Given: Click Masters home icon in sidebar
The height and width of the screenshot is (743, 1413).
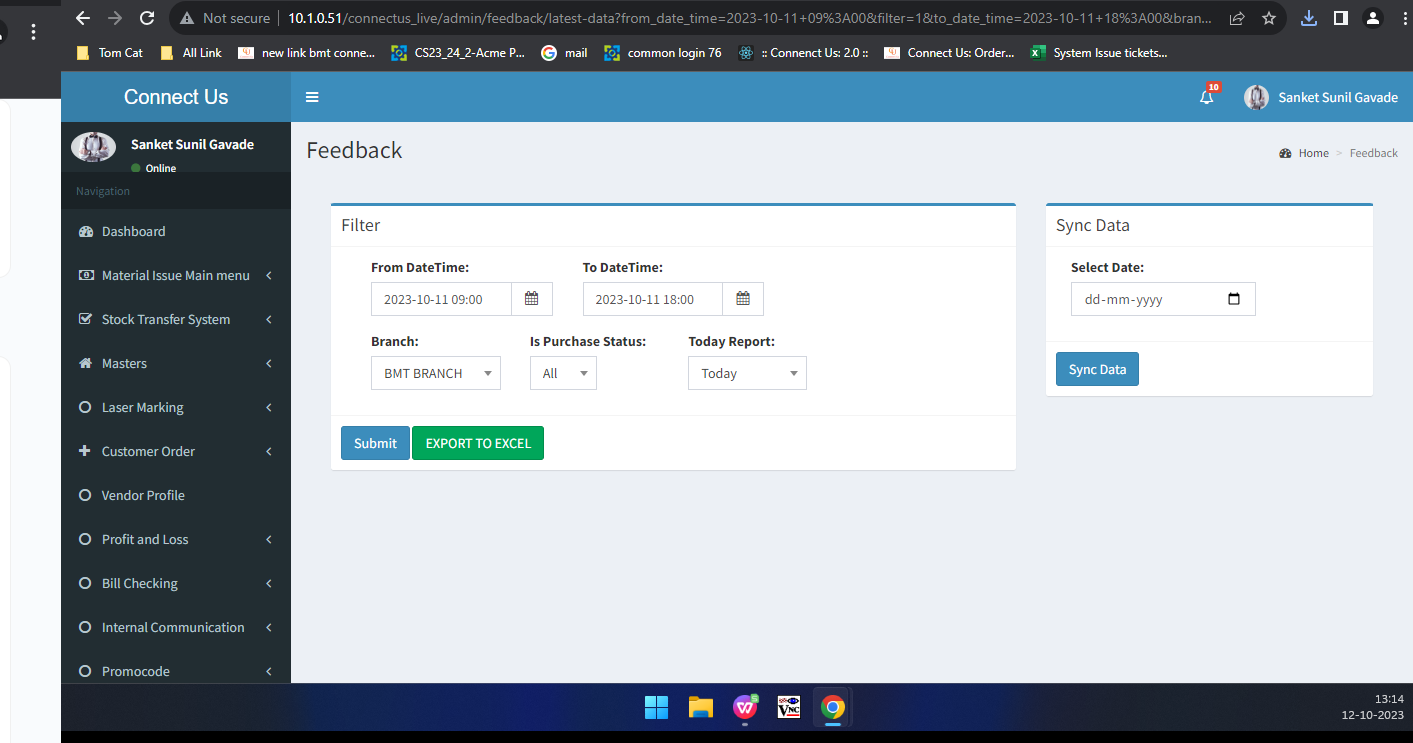Looking at the screenshot, I should click(x=85, y=363).
